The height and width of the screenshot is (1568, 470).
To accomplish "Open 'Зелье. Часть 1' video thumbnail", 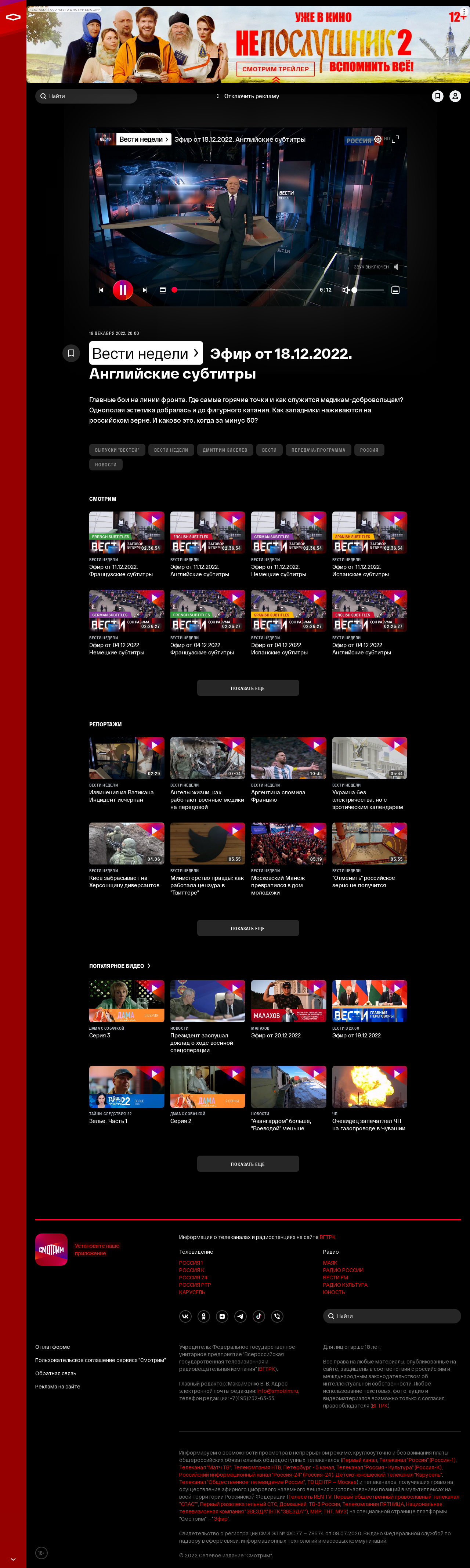I will pyautogui.click(x=127, y=1087).
